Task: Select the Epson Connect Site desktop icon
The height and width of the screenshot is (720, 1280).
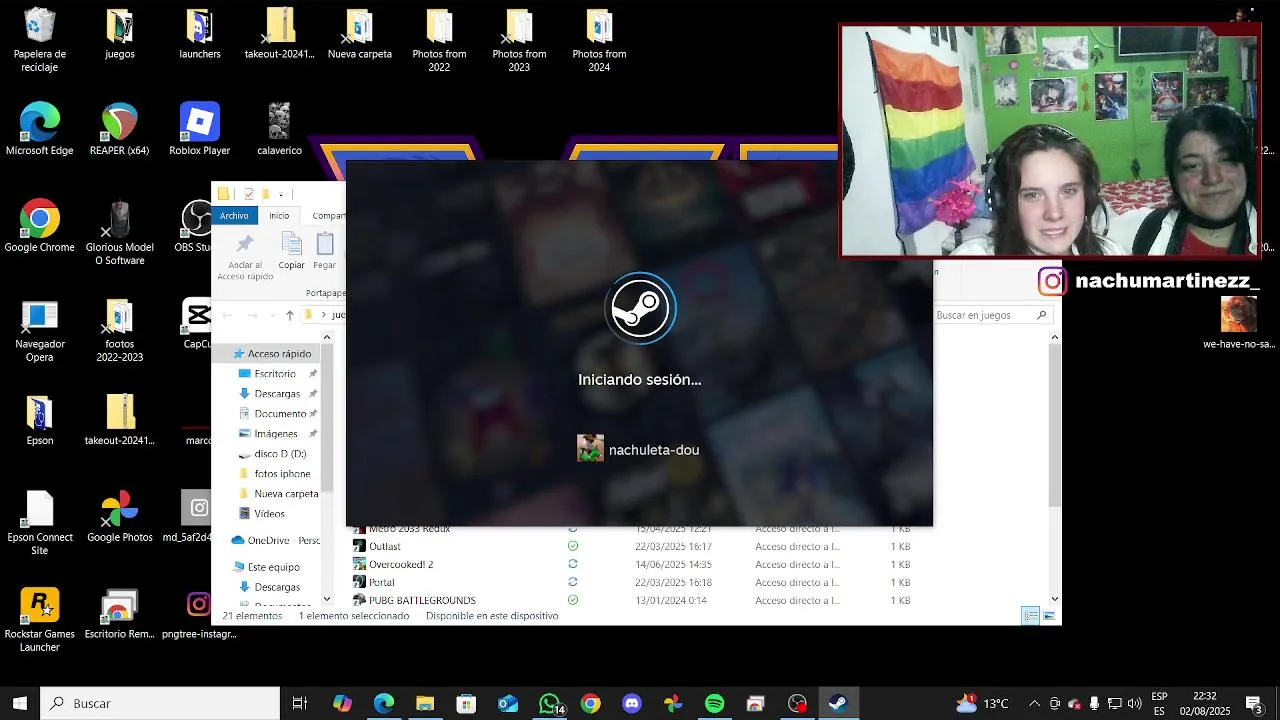Action: 40,524
